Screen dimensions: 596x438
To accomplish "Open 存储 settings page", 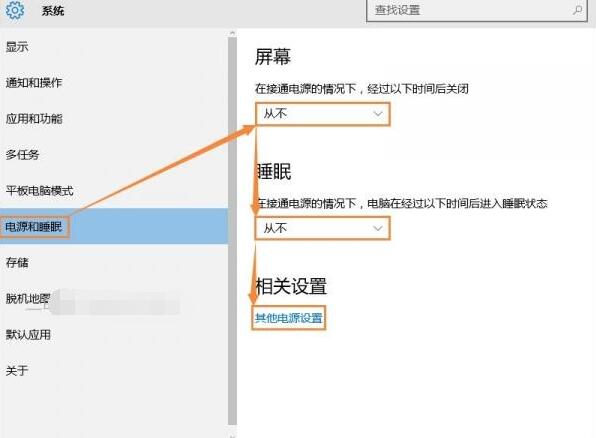I will (x=17, y=262).
